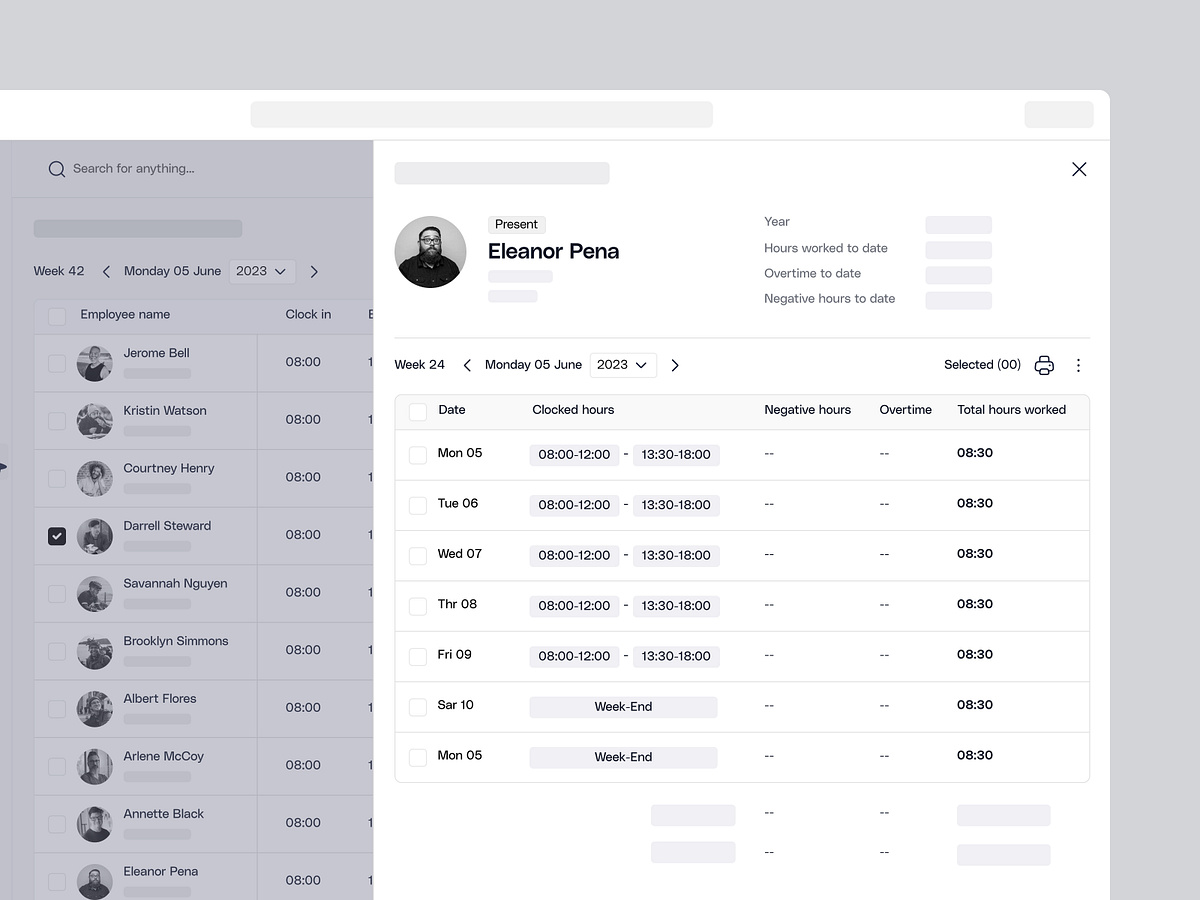Go to previous week using panel left arrow
This screenshot has width=1200, height=900.
pos(467,365)
